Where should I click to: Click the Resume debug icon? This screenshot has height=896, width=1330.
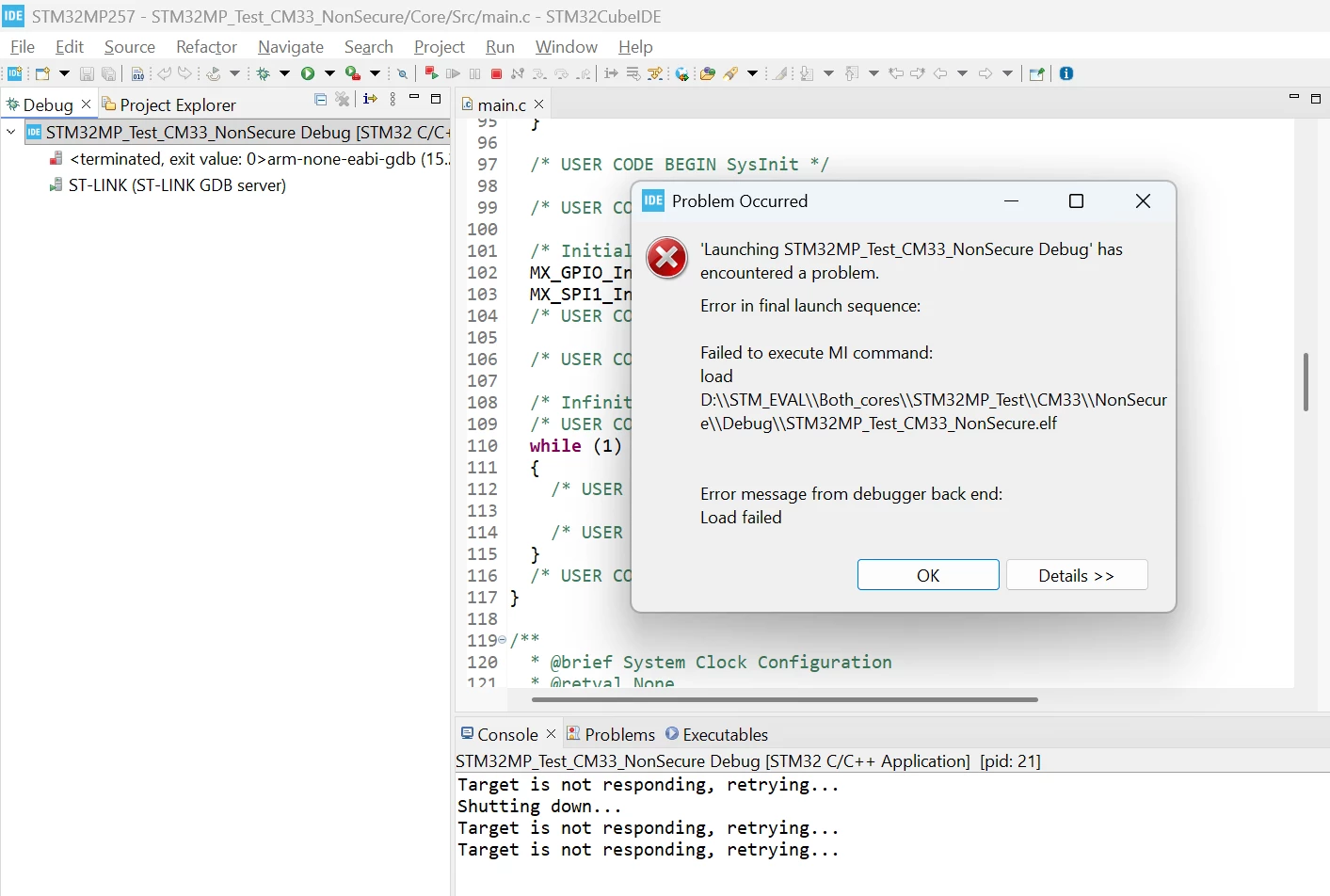(453, 73)
